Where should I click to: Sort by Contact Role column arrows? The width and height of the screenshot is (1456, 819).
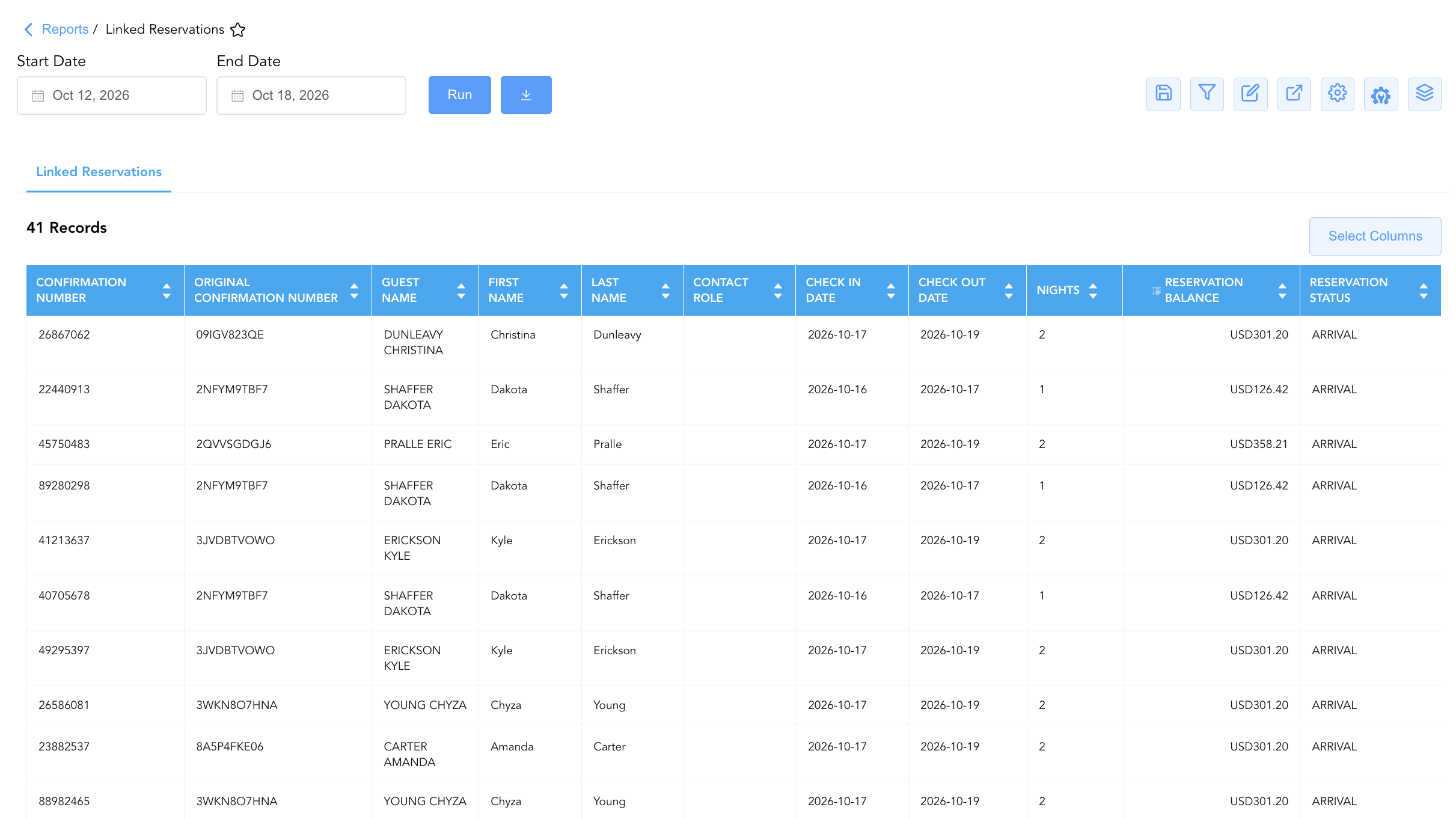[x=778, y=291]
